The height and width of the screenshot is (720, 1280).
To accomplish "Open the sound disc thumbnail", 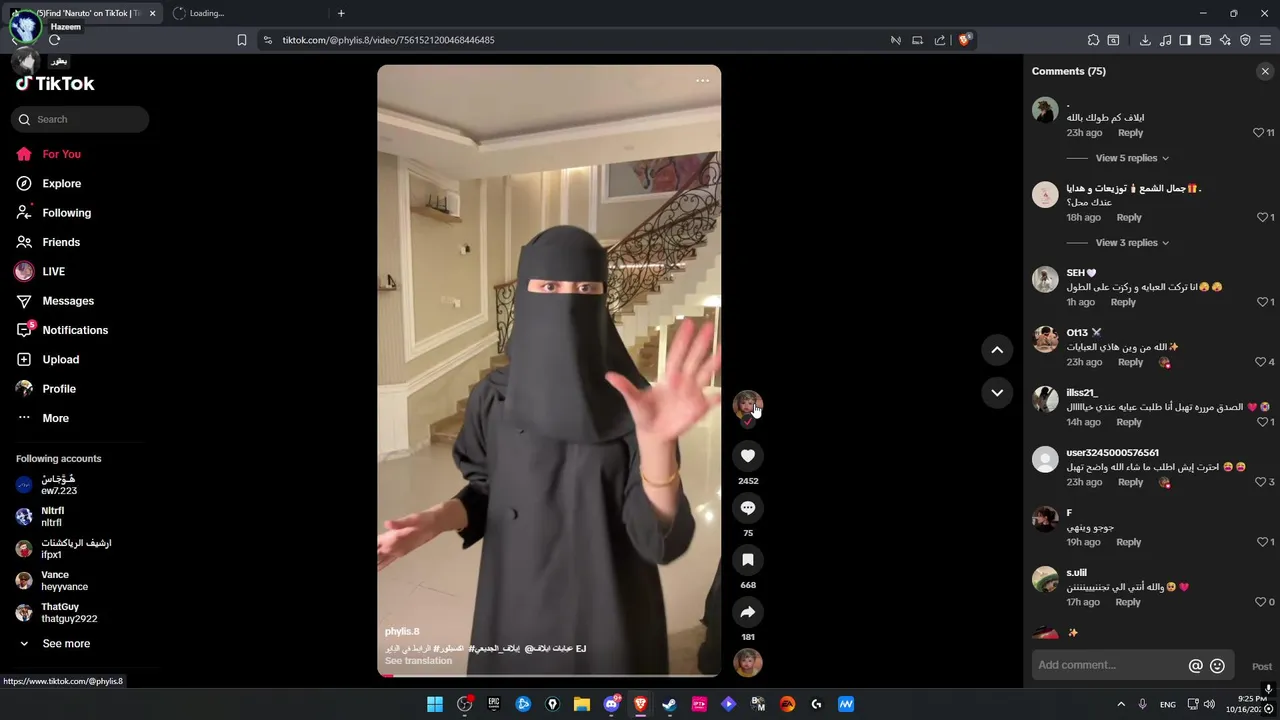I will click(x=747, y=663).
